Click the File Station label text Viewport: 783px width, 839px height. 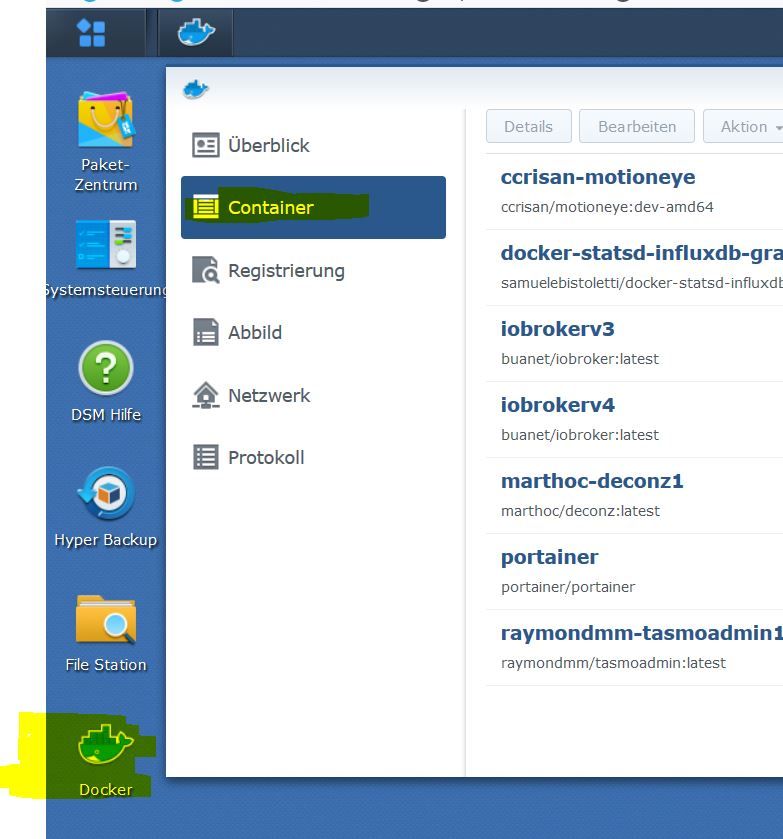[x=106, y=665]
